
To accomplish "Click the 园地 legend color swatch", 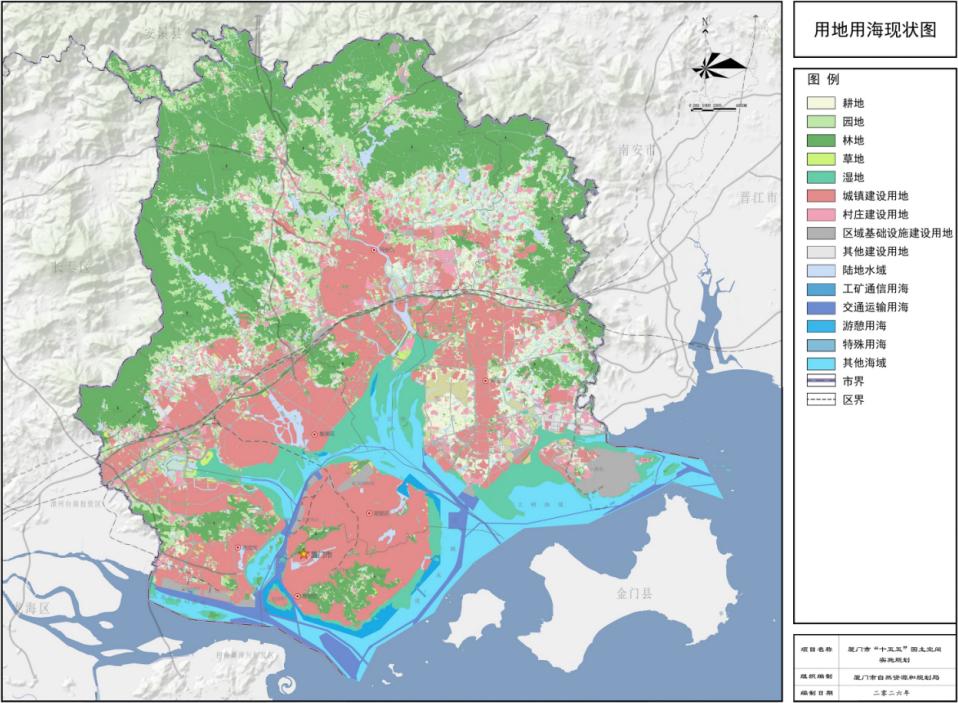I will pos(821,122).
